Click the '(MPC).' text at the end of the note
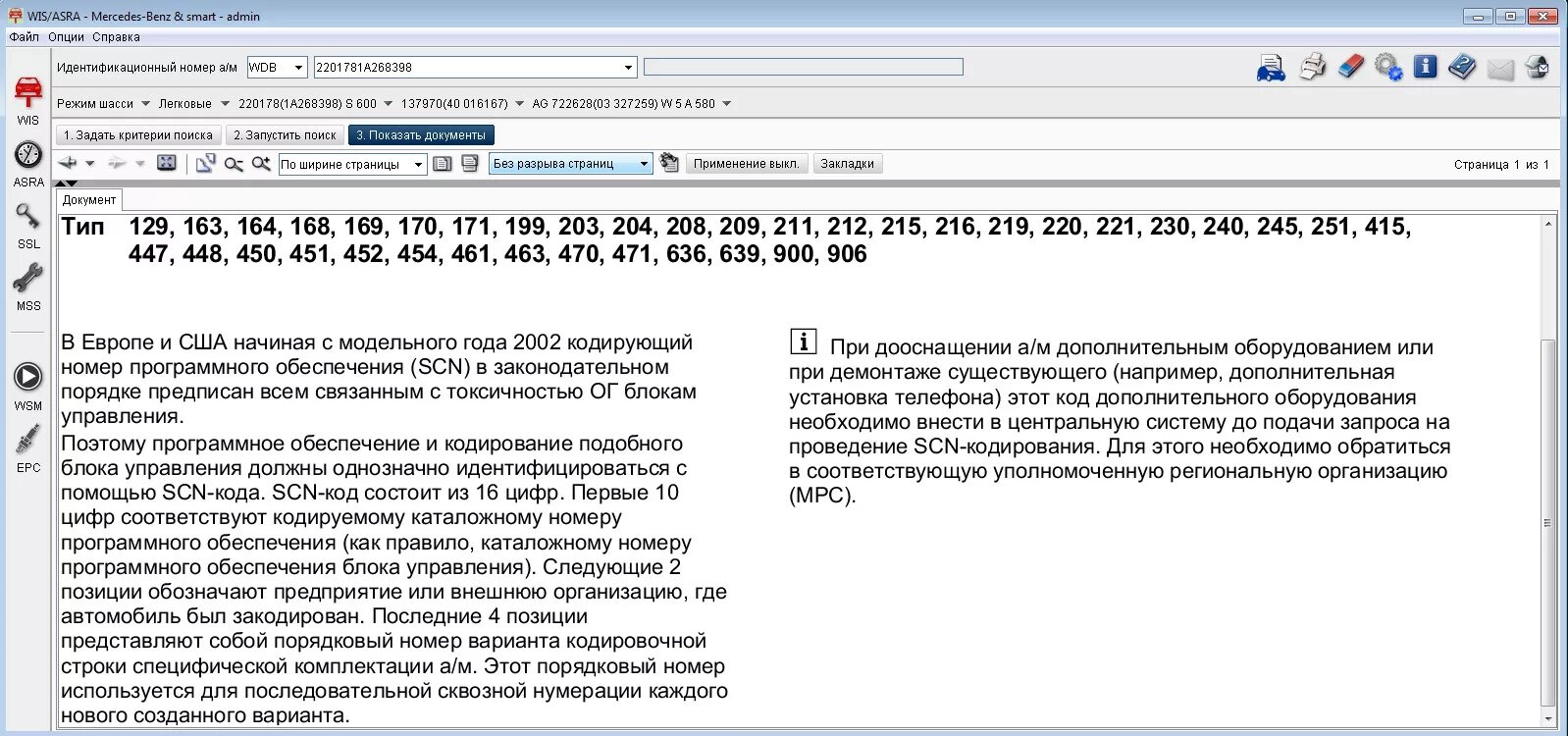This screenshot has width=1568, height=736. (822, 496)
